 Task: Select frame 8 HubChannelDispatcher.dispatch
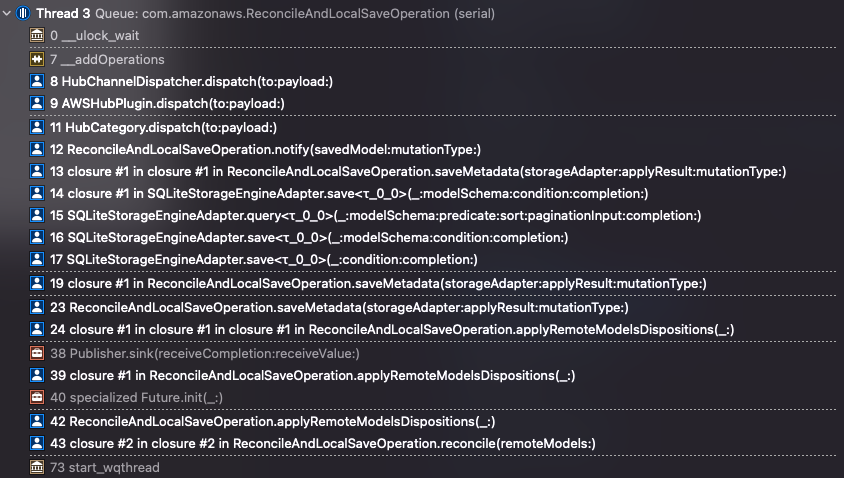[191, 81]
